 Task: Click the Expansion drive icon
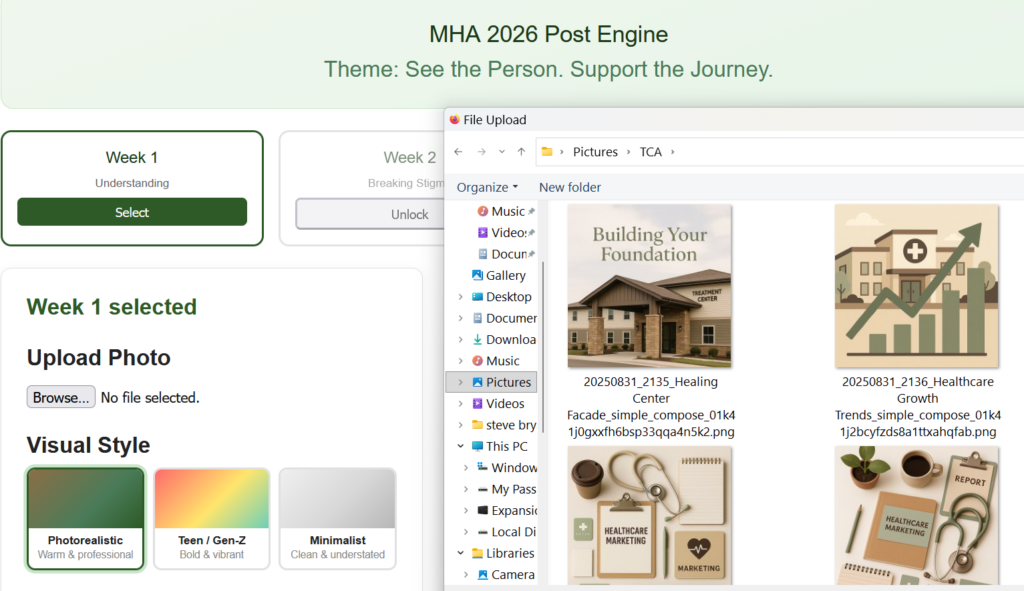coord(483,510)
